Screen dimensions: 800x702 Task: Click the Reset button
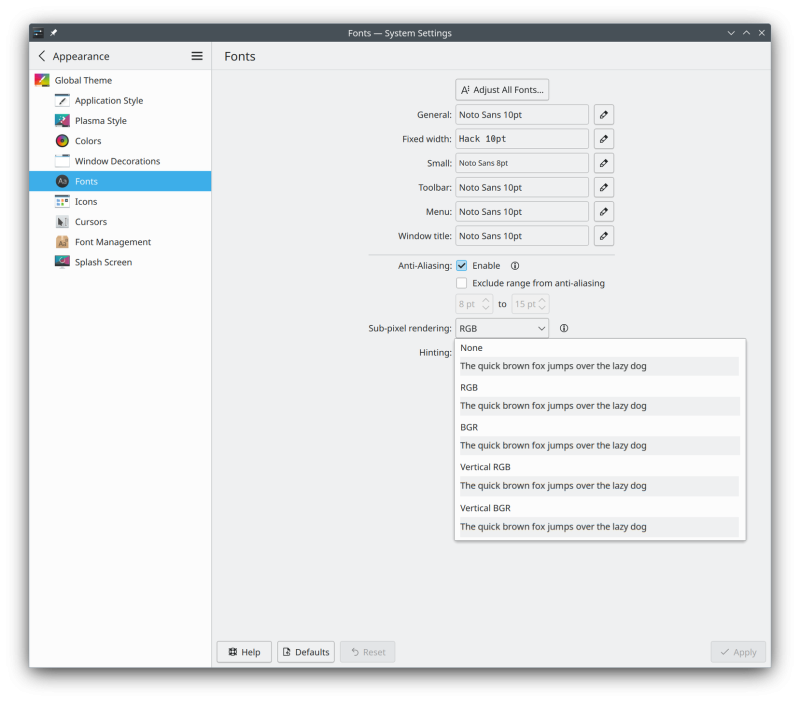tap(367, 652)
